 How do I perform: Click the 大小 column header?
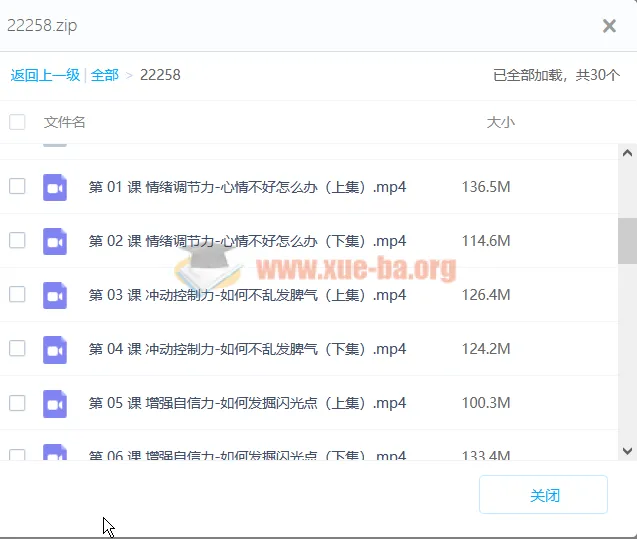click(500, 122)
